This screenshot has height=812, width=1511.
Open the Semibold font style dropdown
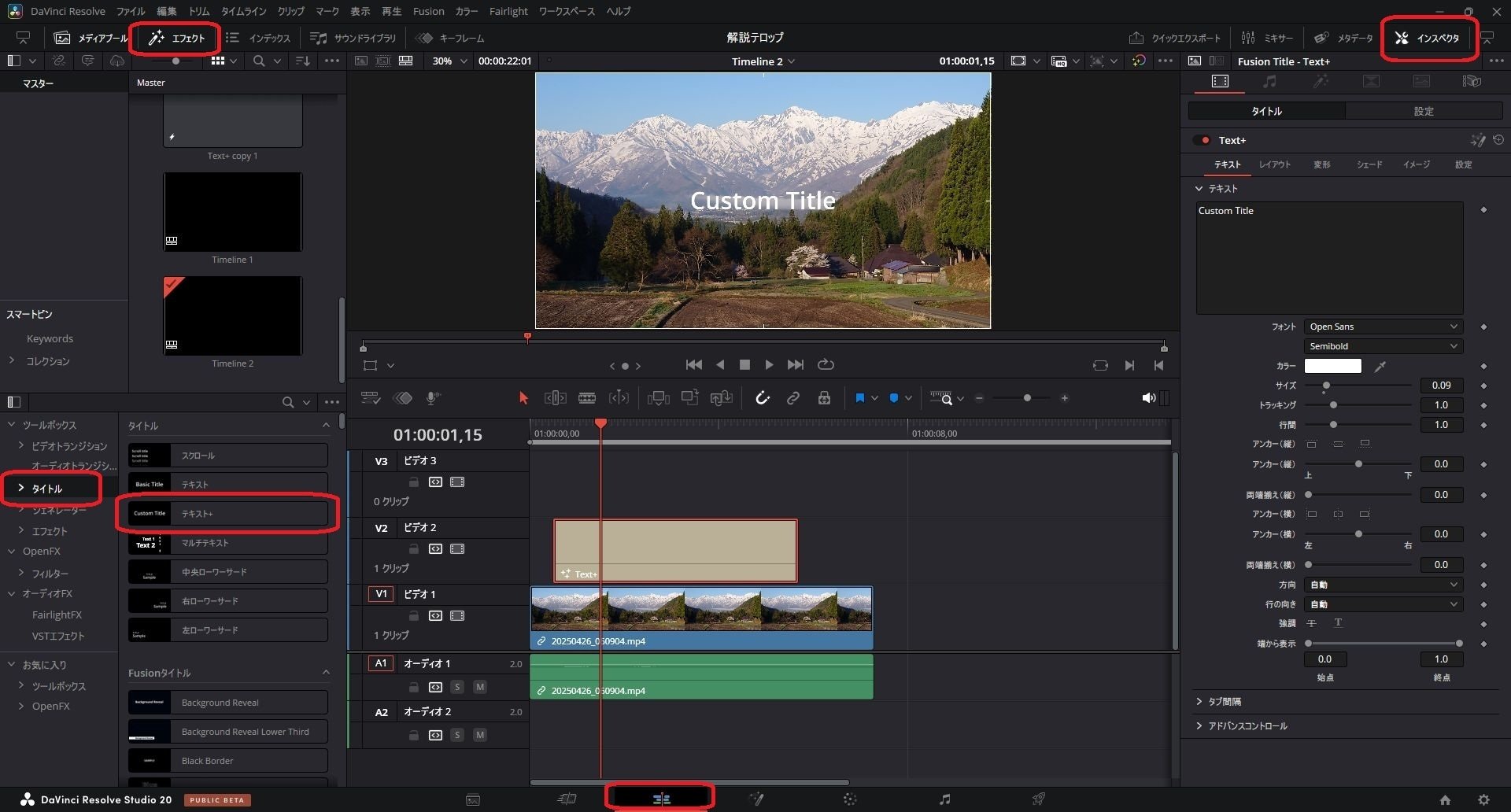pos(1383,346)
